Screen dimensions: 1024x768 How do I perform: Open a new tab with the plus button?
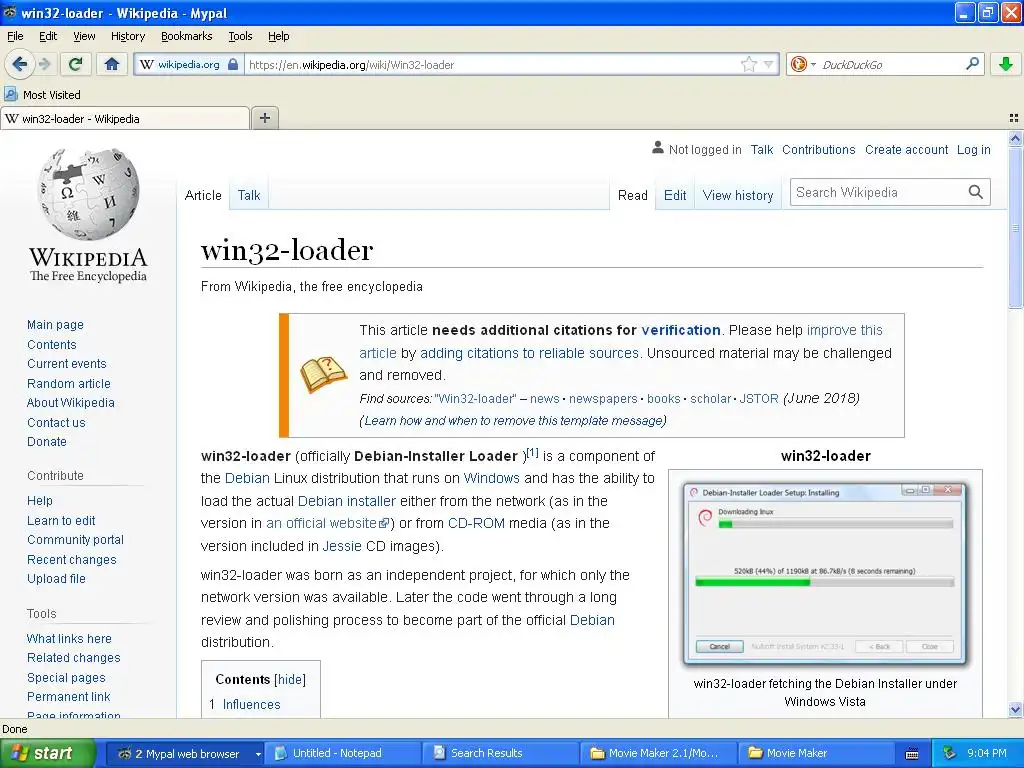tap(264, 118)
